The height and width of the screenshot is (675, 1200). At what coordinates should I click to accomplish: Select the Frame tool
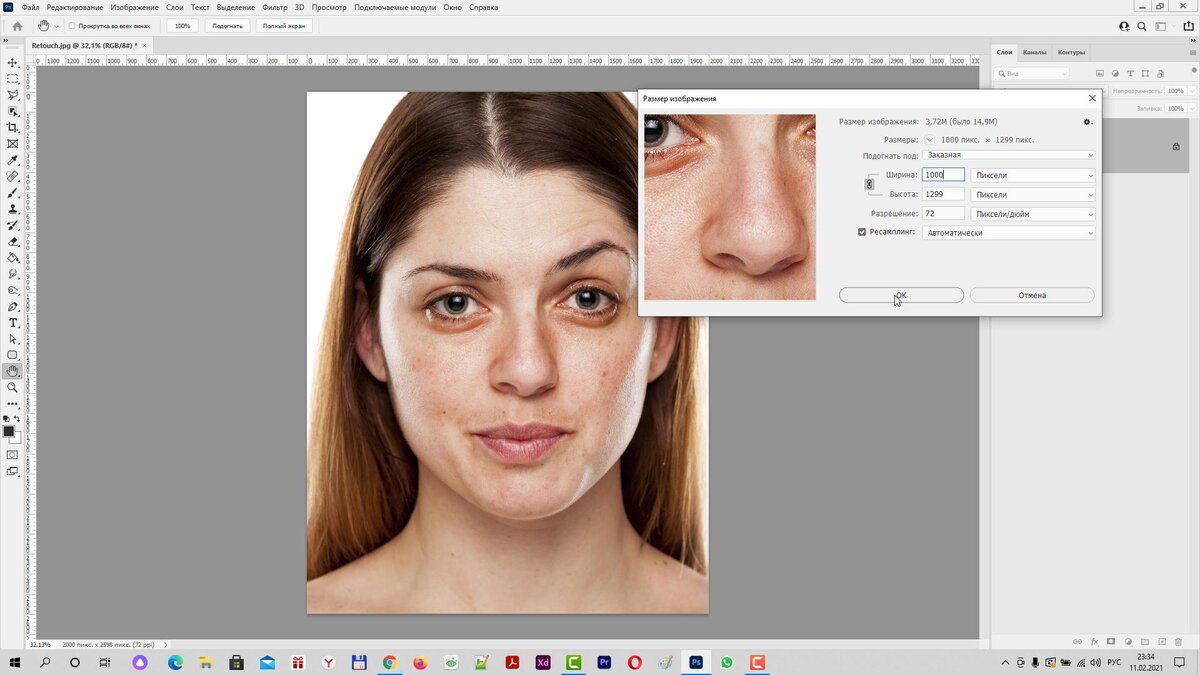click(13, 144)
